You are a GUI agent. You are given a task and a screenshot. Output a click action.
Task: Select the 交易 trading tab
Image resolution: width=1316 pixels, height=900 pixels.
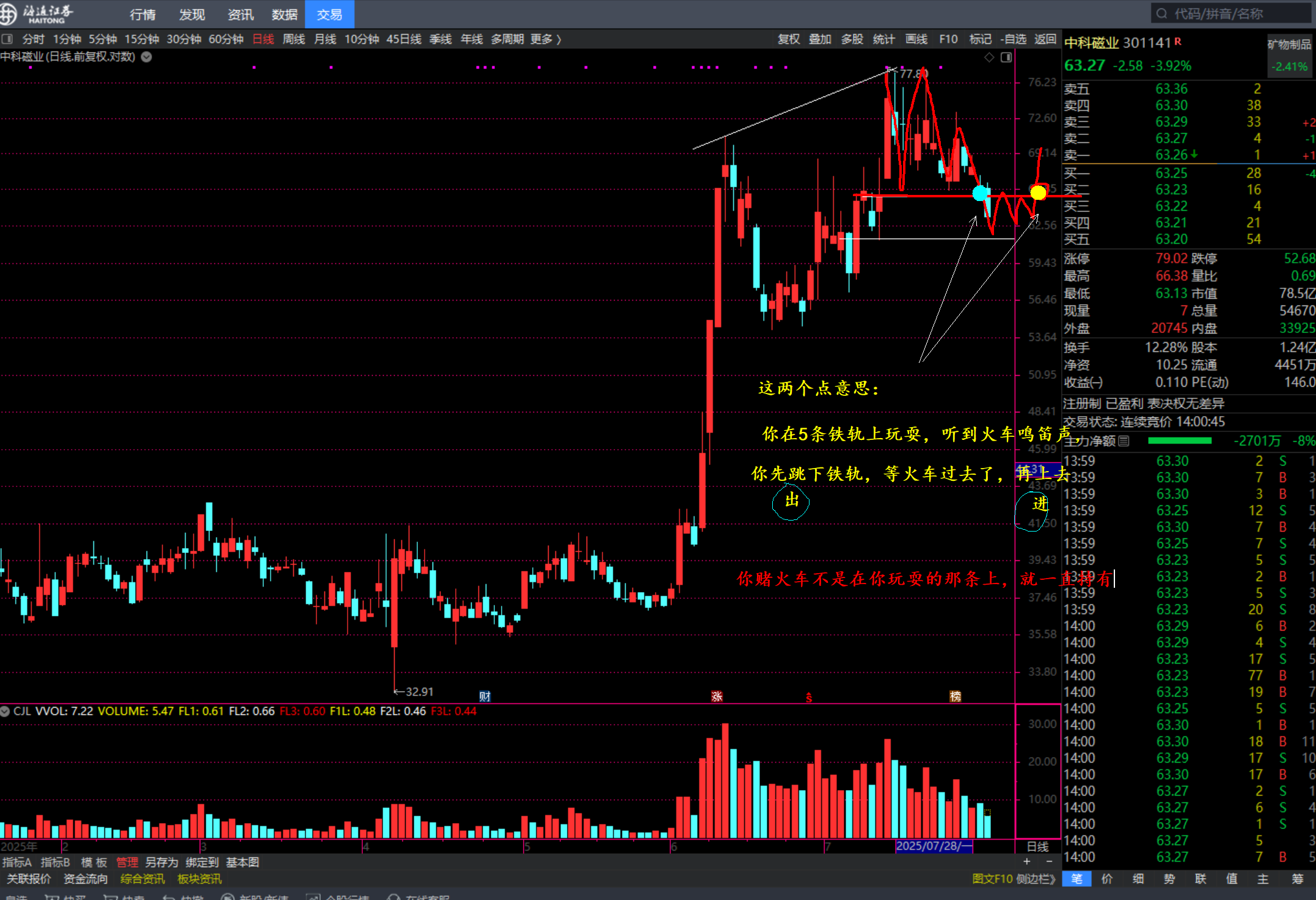[x=329, y=14]
